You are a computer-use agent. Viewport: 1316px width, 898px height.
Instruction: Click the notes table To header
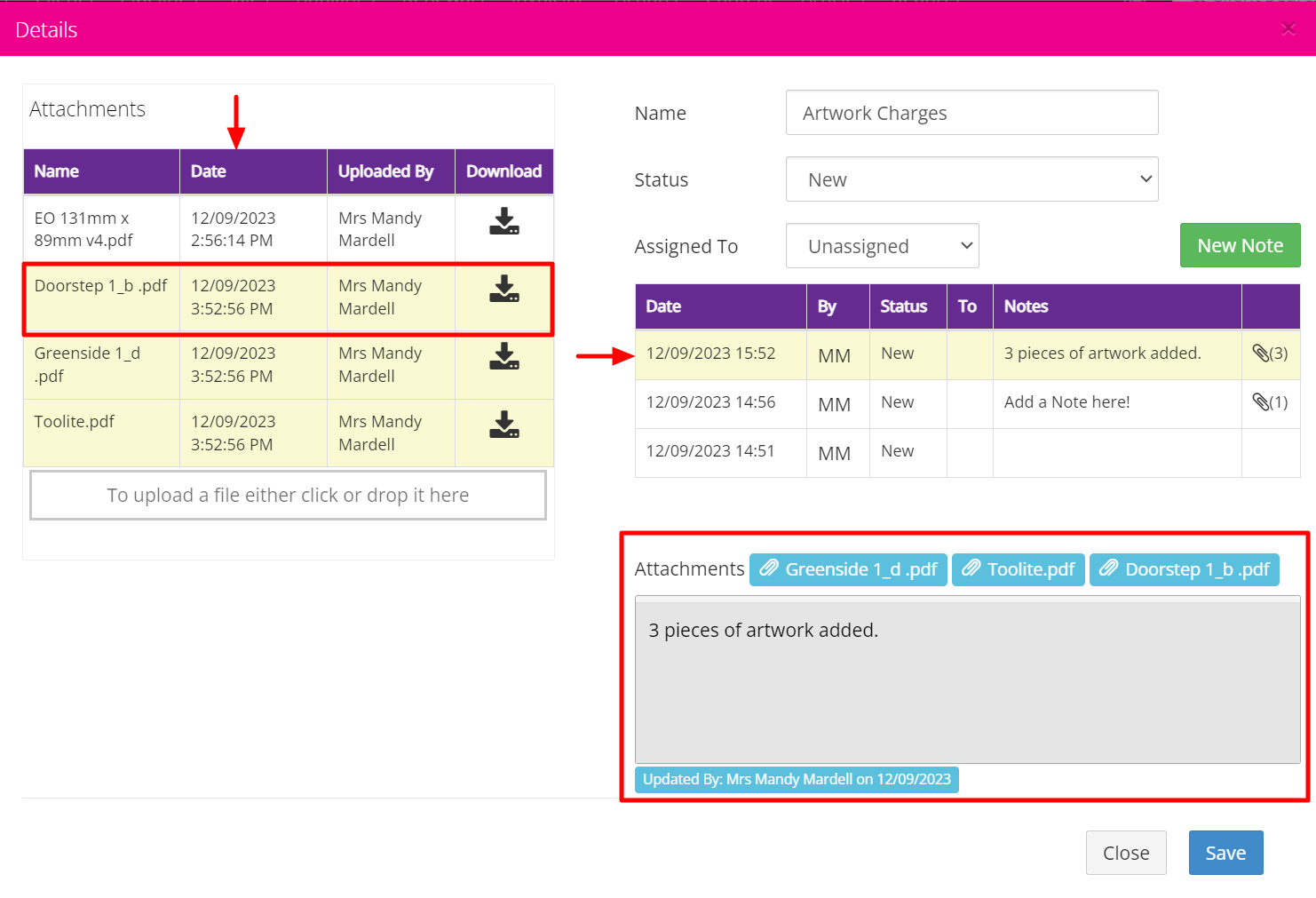click(970, 306)
